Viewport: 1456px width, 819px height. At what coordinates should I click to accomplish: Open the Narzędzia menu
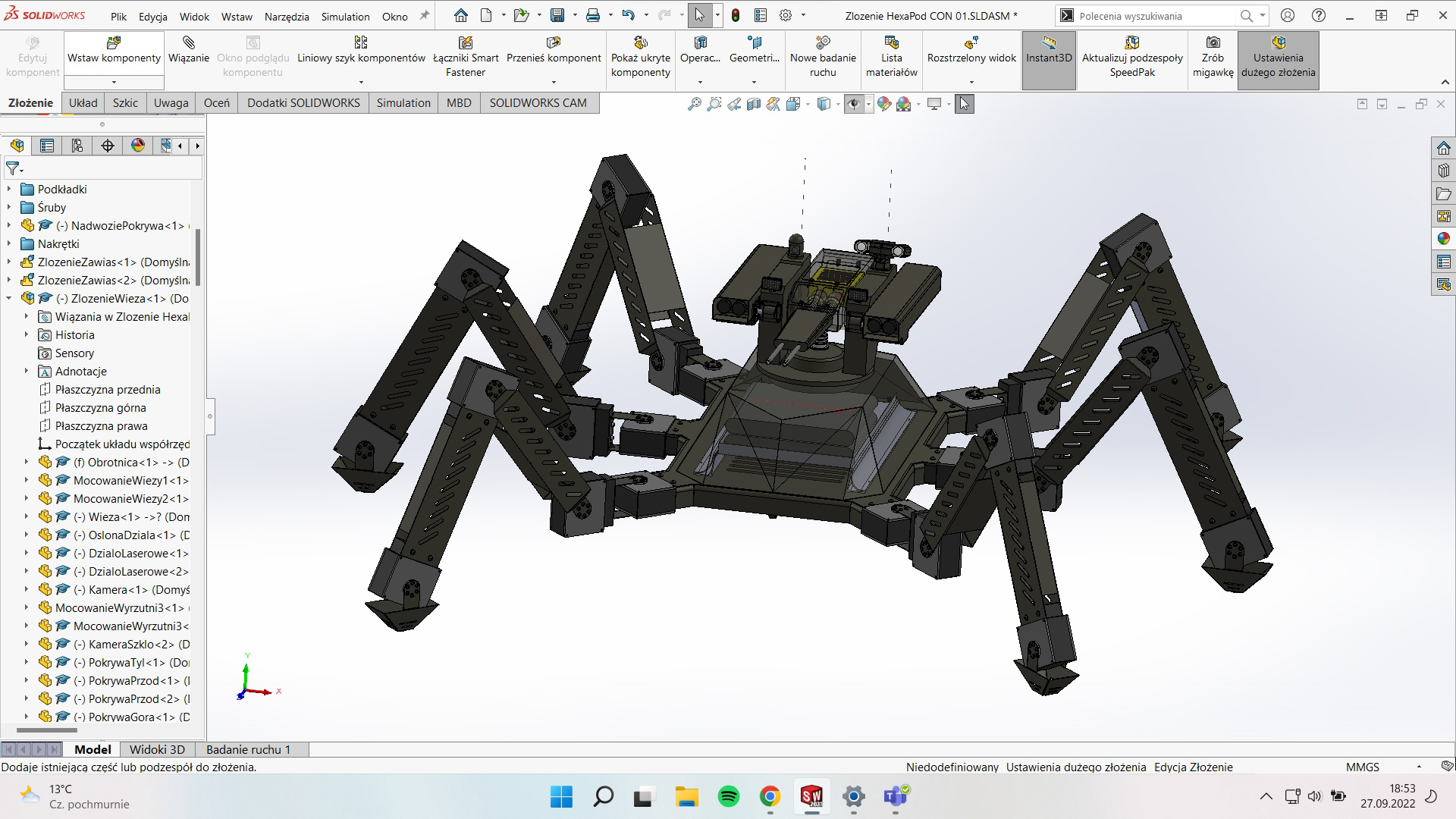click(287, 17)
